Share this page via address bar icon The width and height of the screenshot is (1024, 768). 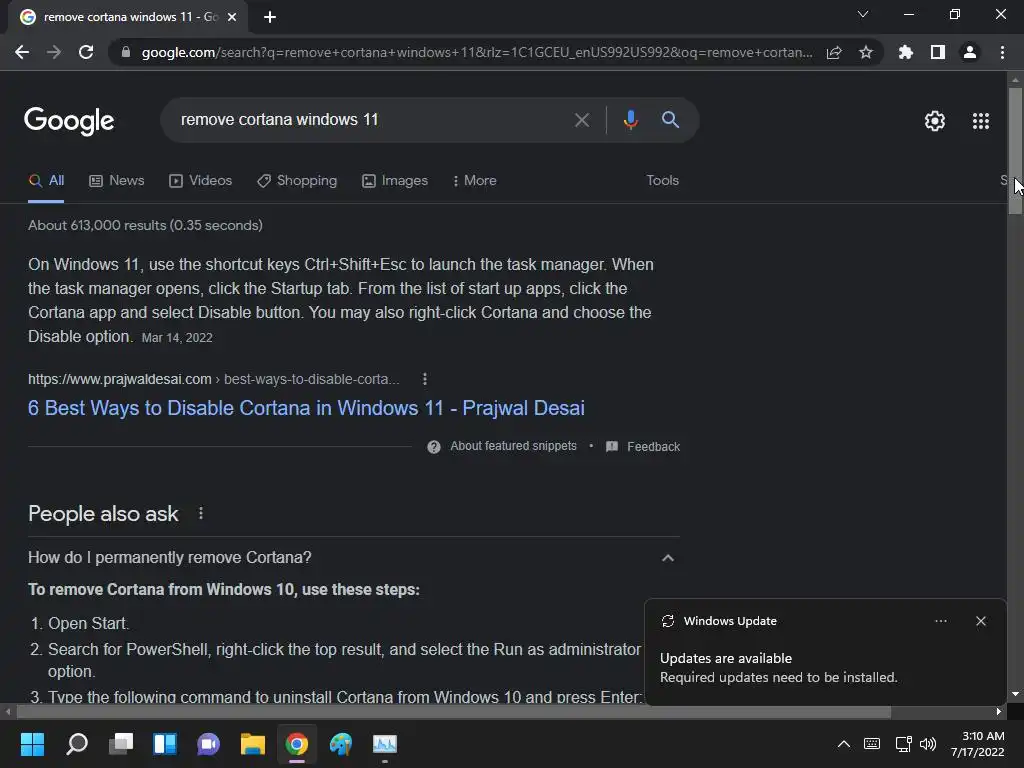point(834,52)
